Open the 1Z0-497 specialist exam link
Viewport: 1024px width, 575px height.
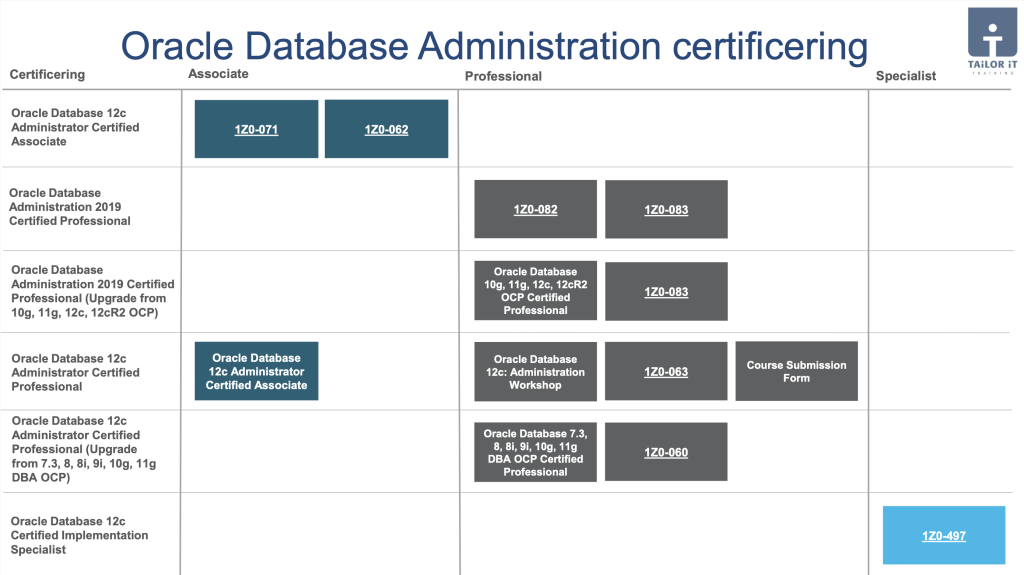pos(944,536)
